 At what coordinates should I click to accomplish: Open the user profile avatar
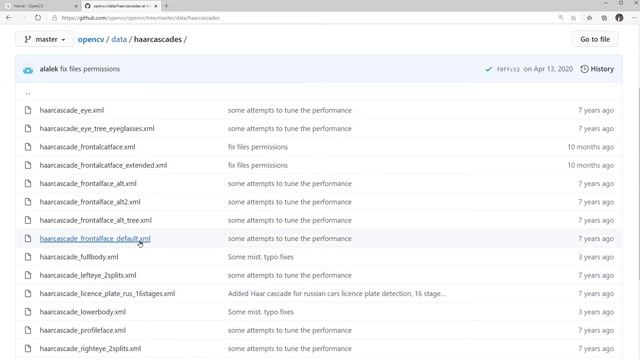click(x=619, y=18)
